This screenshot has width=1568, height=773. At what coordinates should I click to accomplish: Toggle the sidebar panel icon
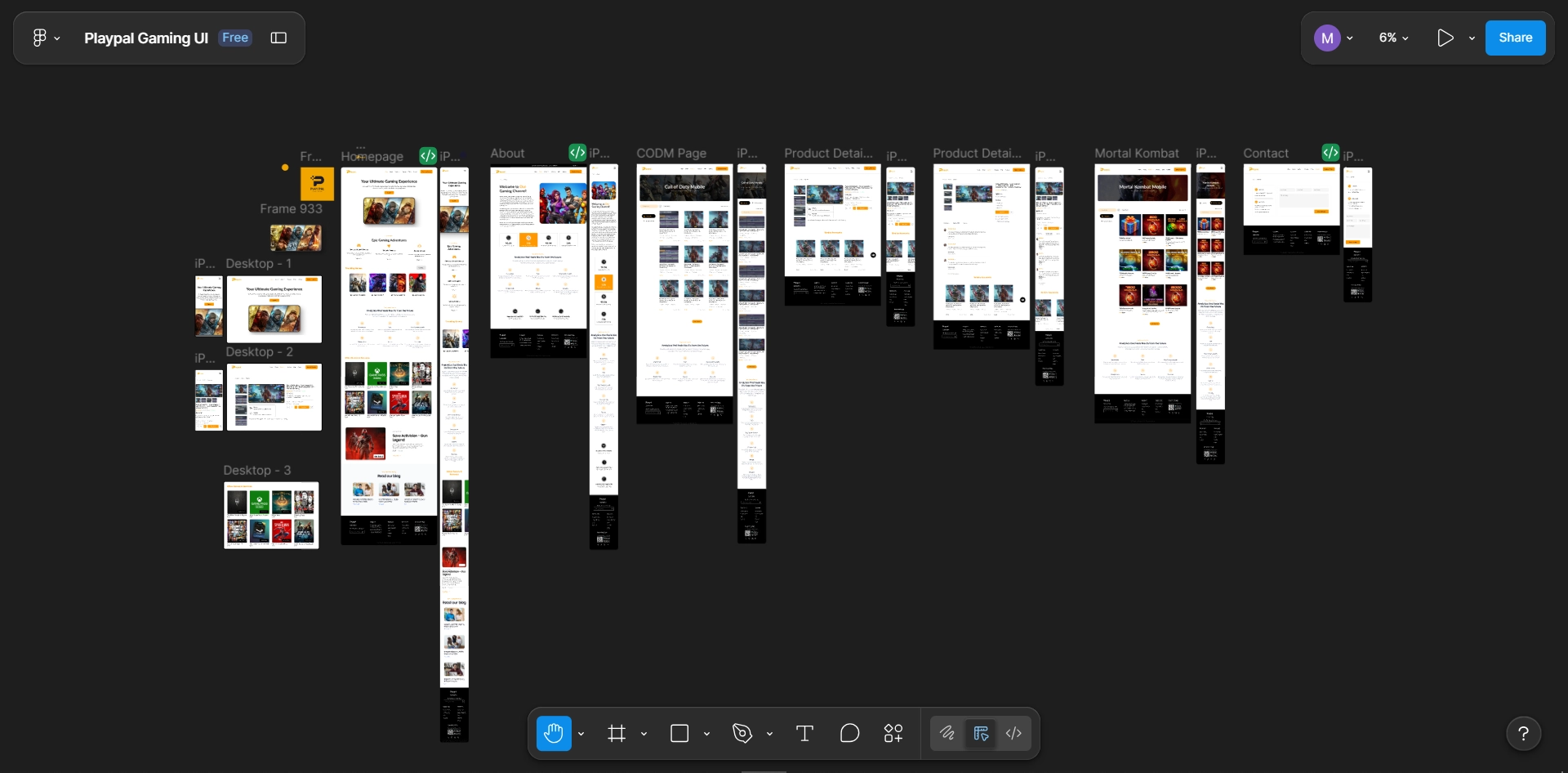coord(278,38)
